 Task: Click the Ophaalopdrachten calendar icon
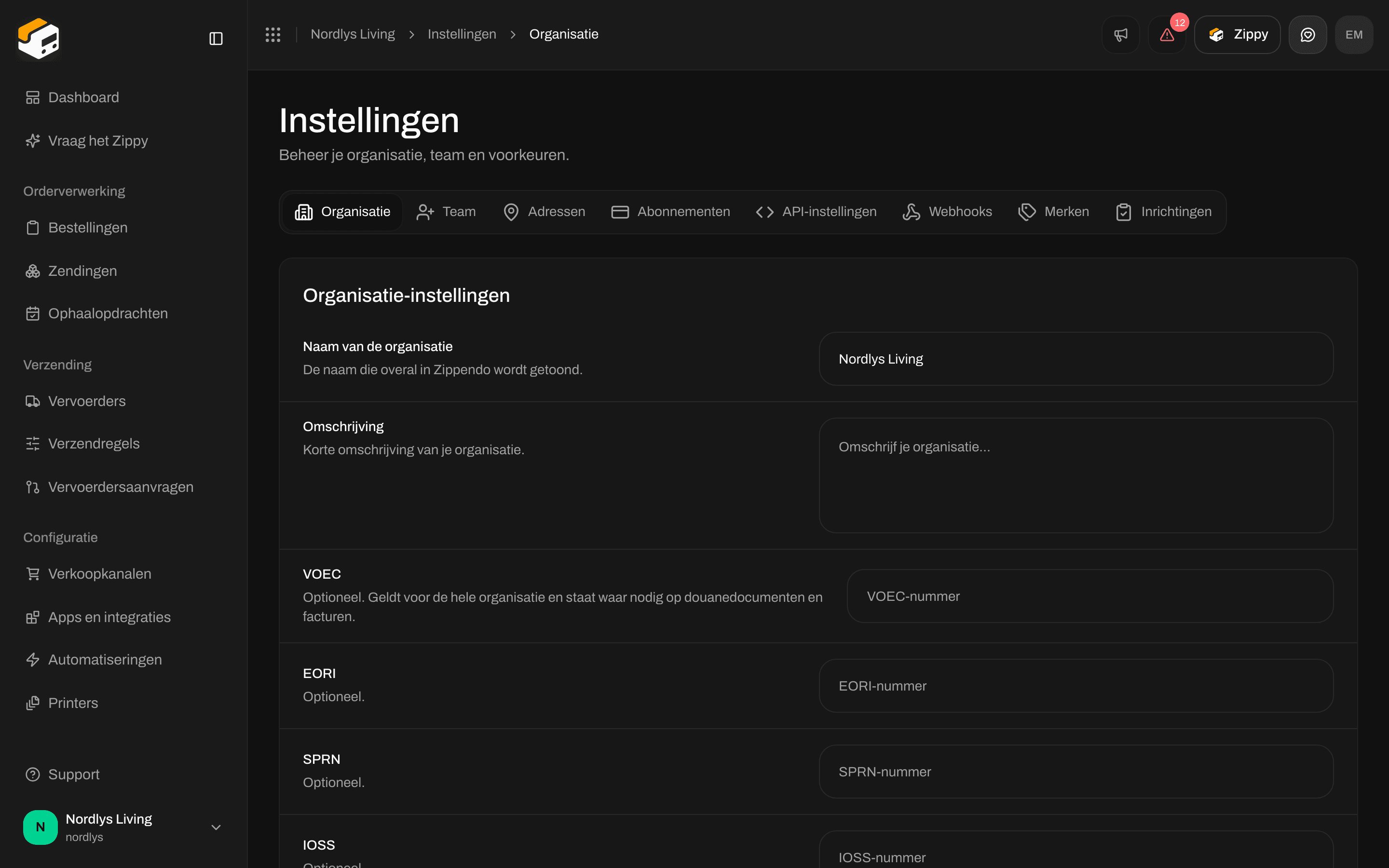point(33,313)
